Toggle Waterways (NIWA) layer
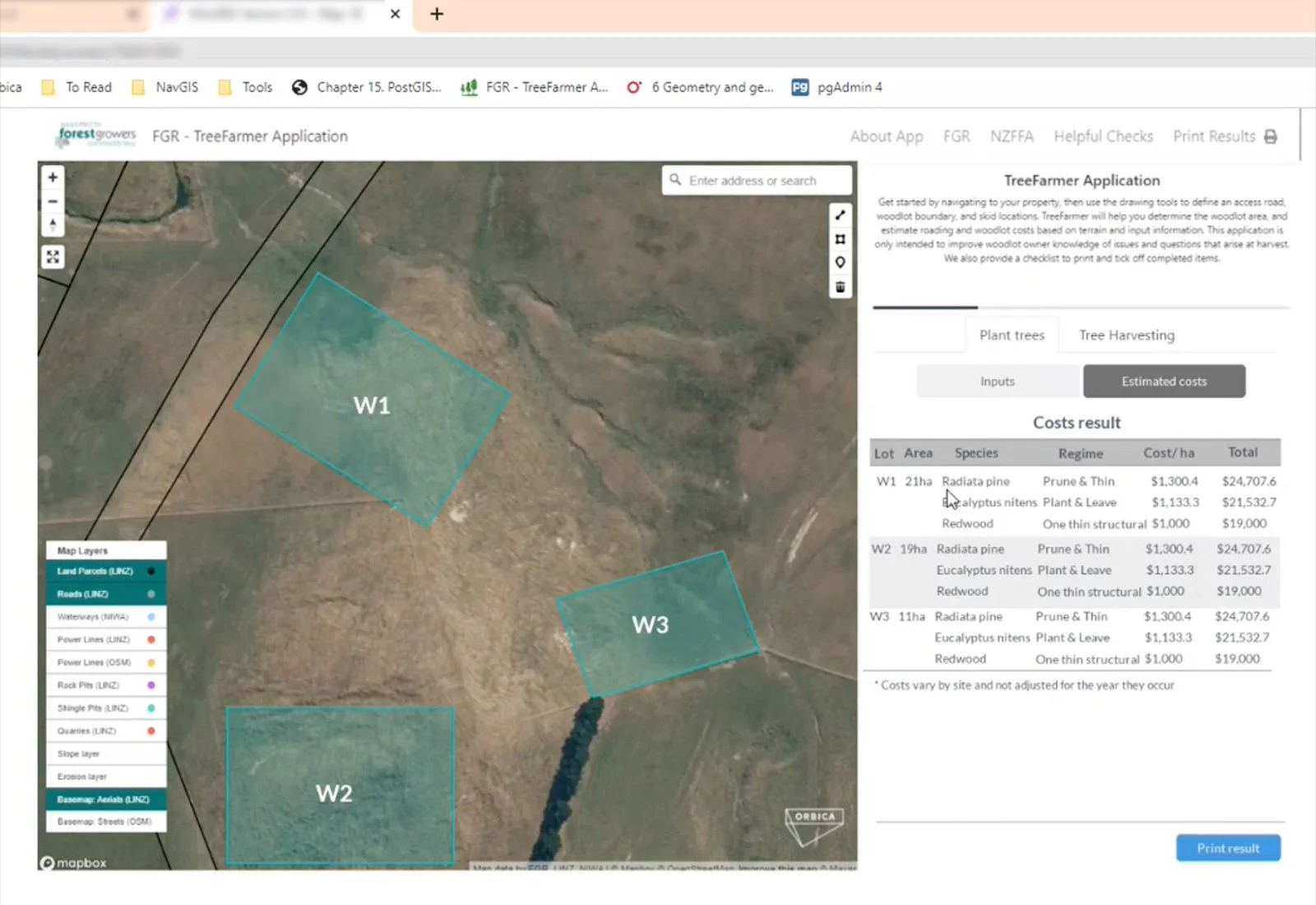Image resolution: width=1316 pixels, height=905 pixels. (106, 617)
